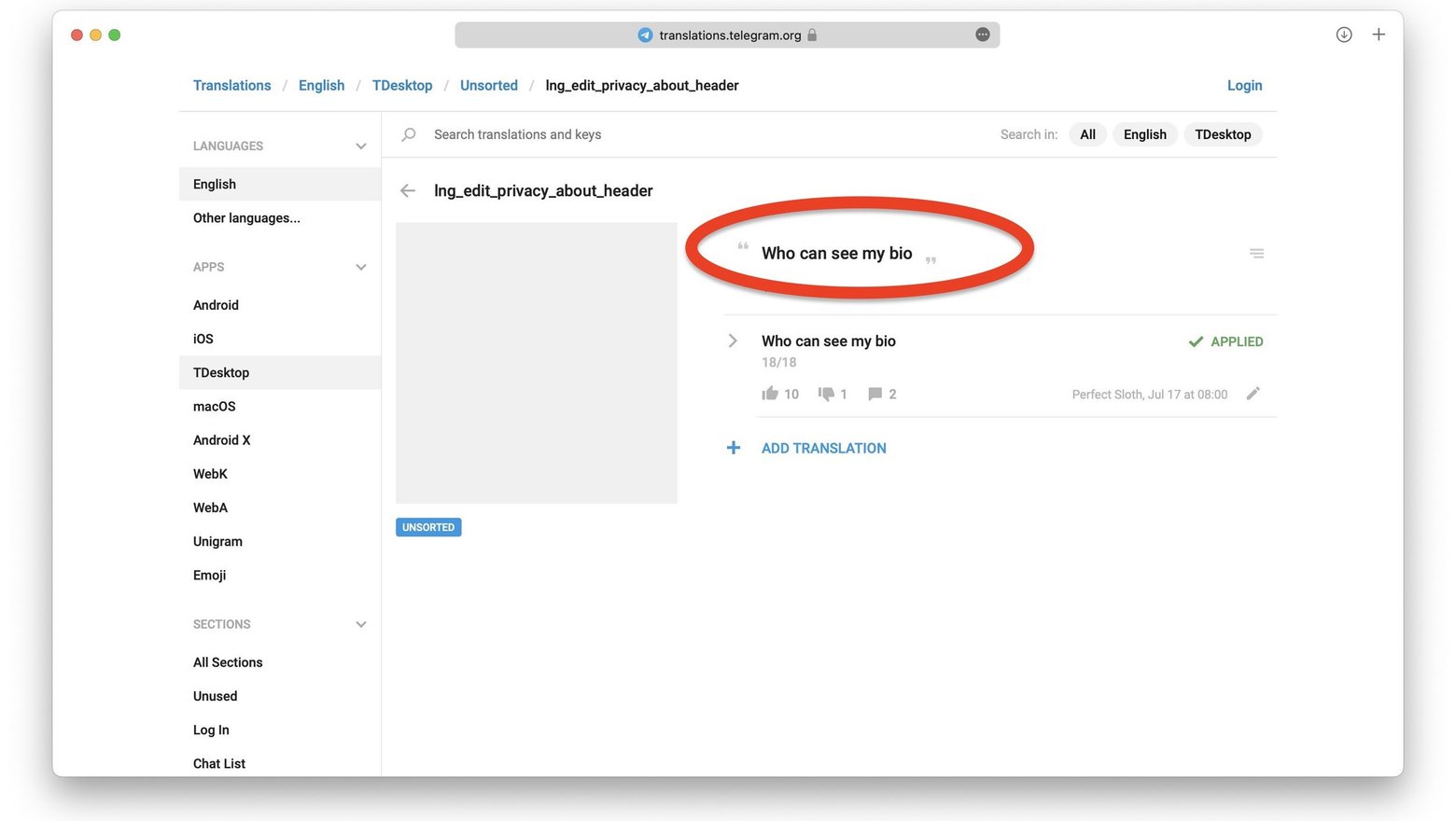Screen dimensions: 1456x821
Task: Open the TDesktop breadcrumb link
Action: [402, 85]
